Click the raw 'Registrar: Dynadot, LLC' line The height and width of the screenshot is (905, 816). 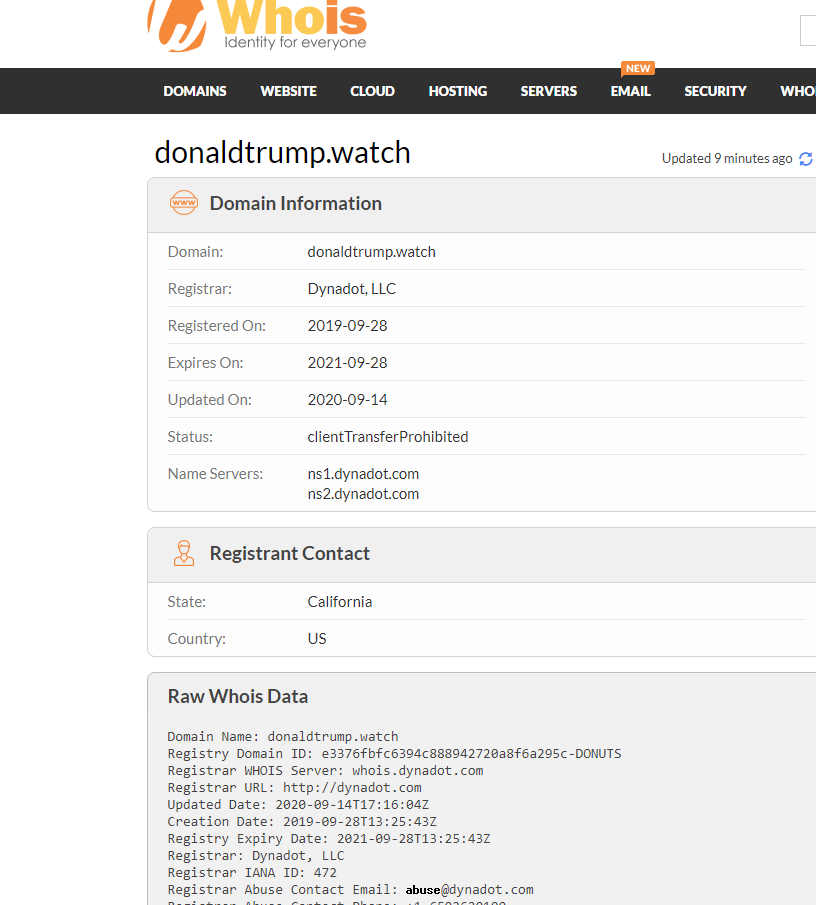coord(256,855)
